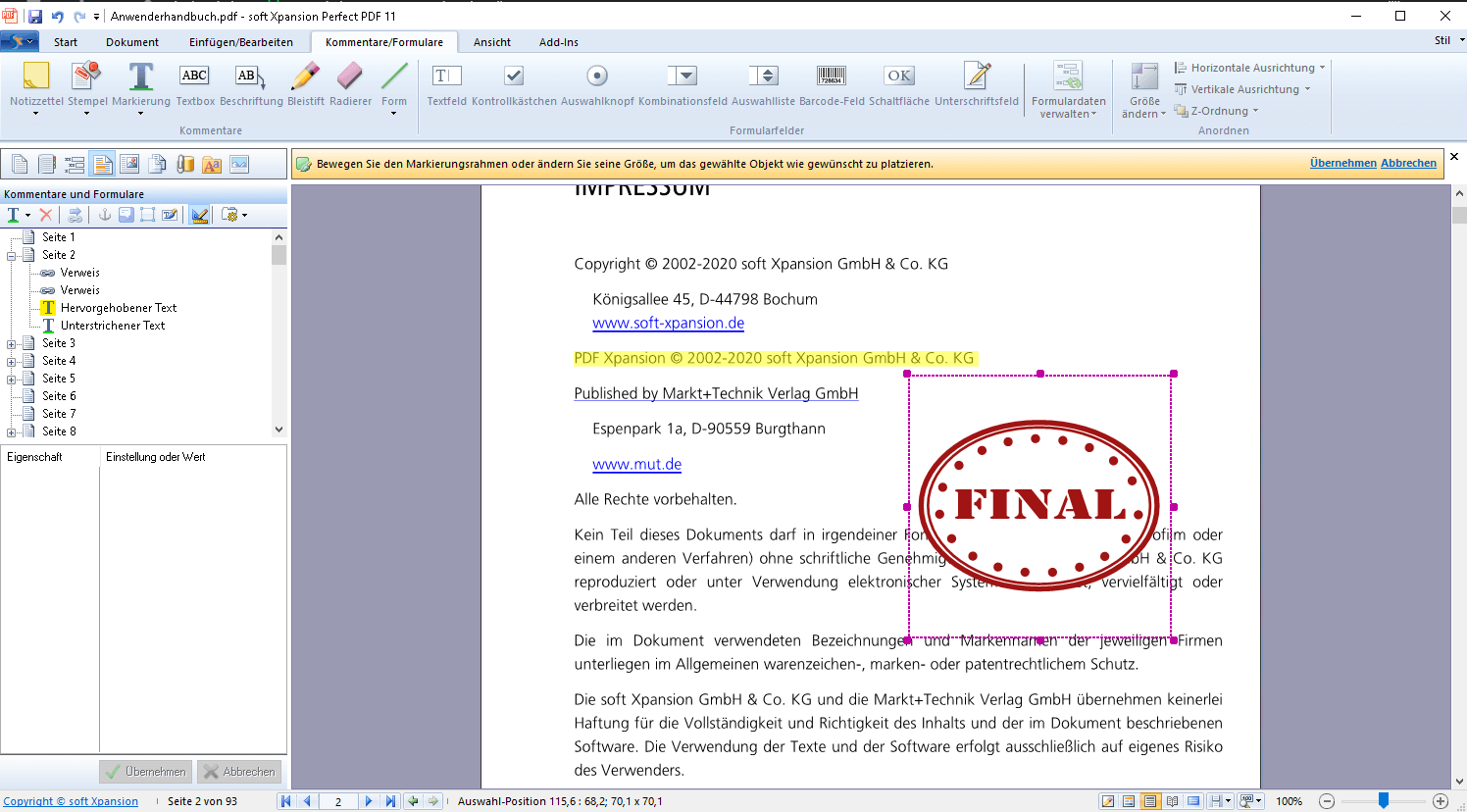Click the zoom slider handle

tap(1384, 801)
